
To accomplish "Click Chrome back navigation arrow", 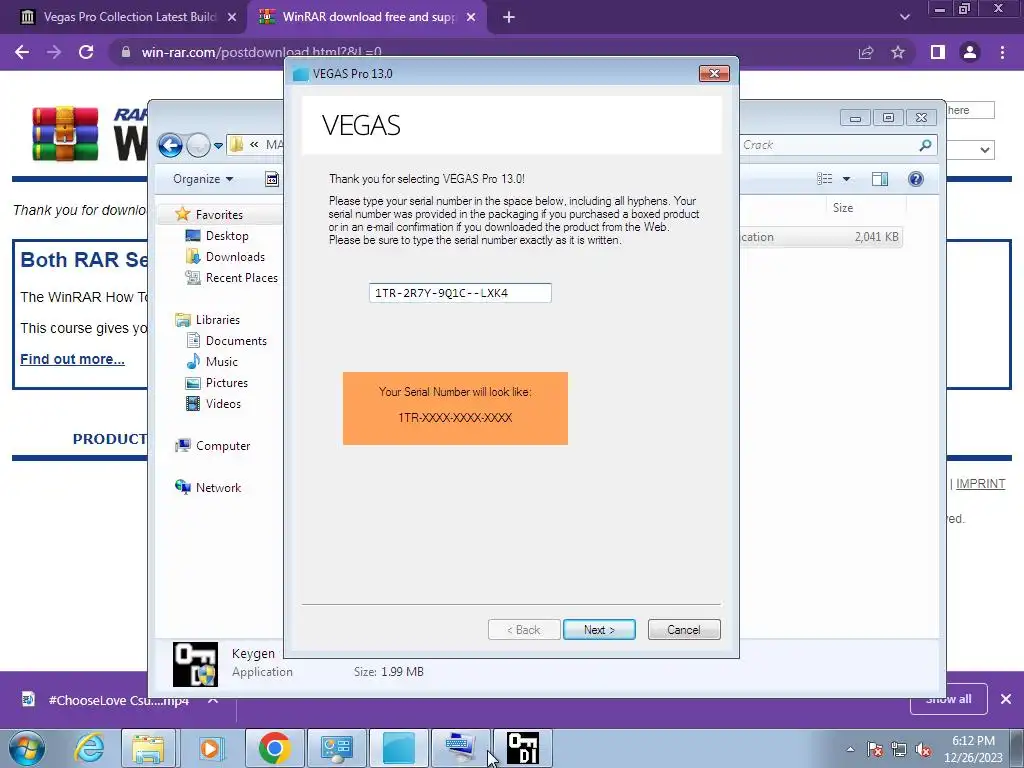I will (x=22, y=52).
